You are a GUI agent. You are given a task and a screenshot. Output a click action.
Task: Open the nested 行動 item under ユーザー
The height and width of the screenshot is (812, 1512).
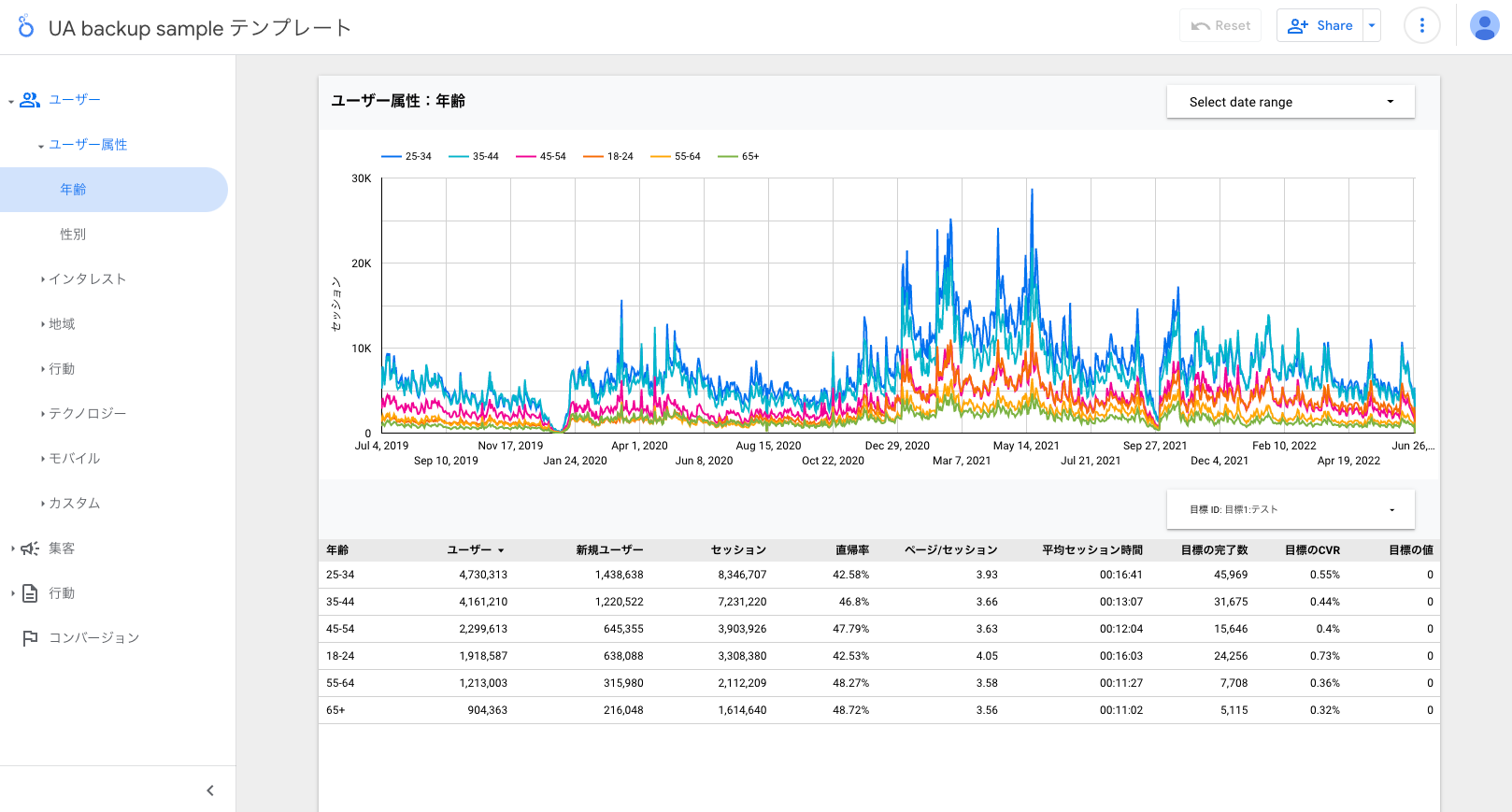(62, 369)
